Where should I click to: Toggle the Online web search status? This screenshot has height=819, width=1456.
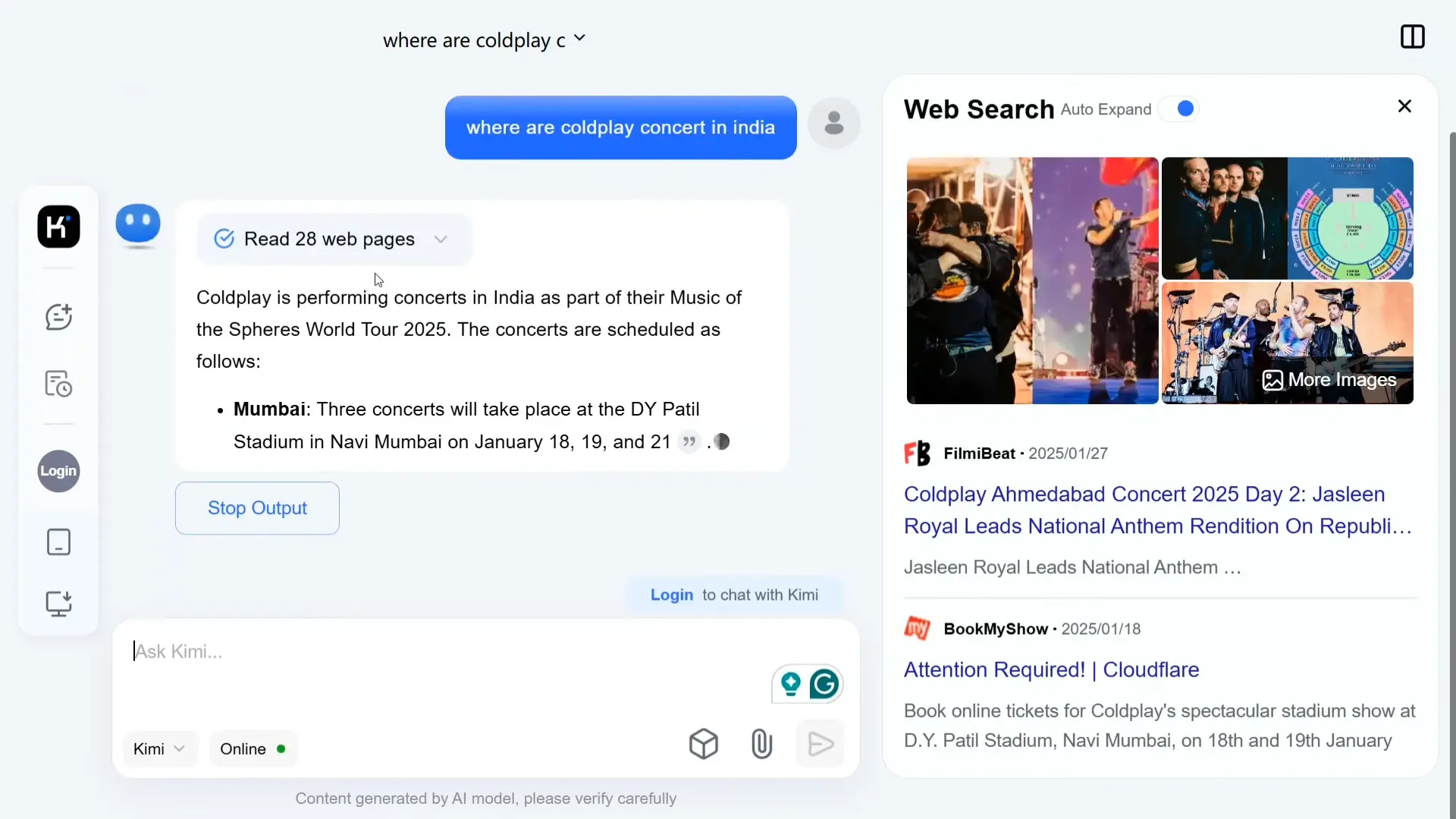[253, 749]
